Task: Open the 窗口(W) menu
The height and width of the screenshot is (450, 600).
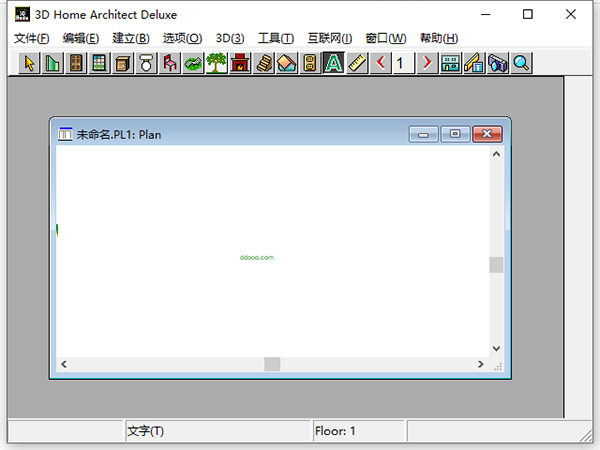Action: (x=386, y=38)
